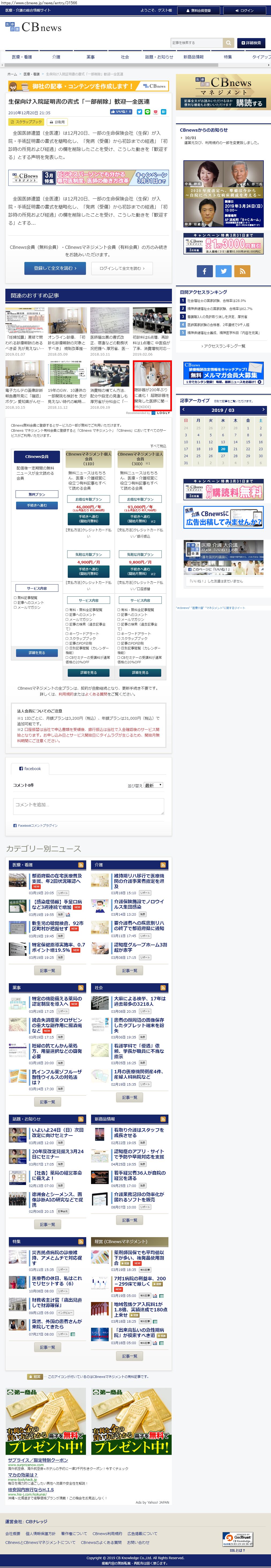Click in the 記事を検索する search field
This screenshot has width=271, height=1568.
pos(197,43)
